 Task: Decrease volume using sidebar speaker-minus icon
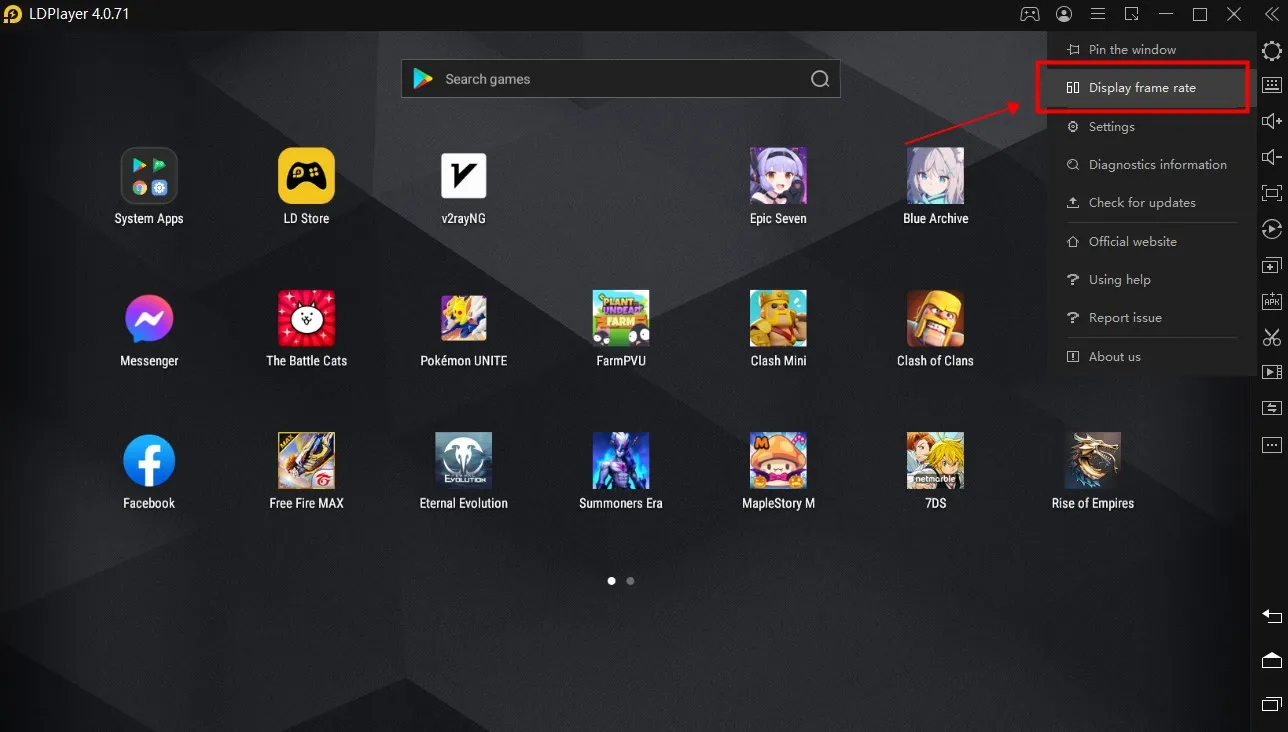point(1271,157)
